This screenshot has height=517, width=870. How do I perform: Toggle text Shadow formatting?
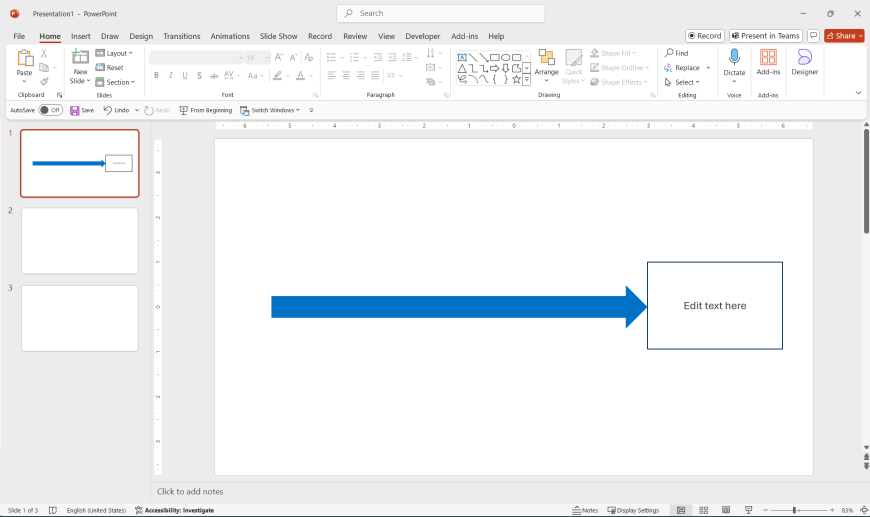(x=199, y=75)
